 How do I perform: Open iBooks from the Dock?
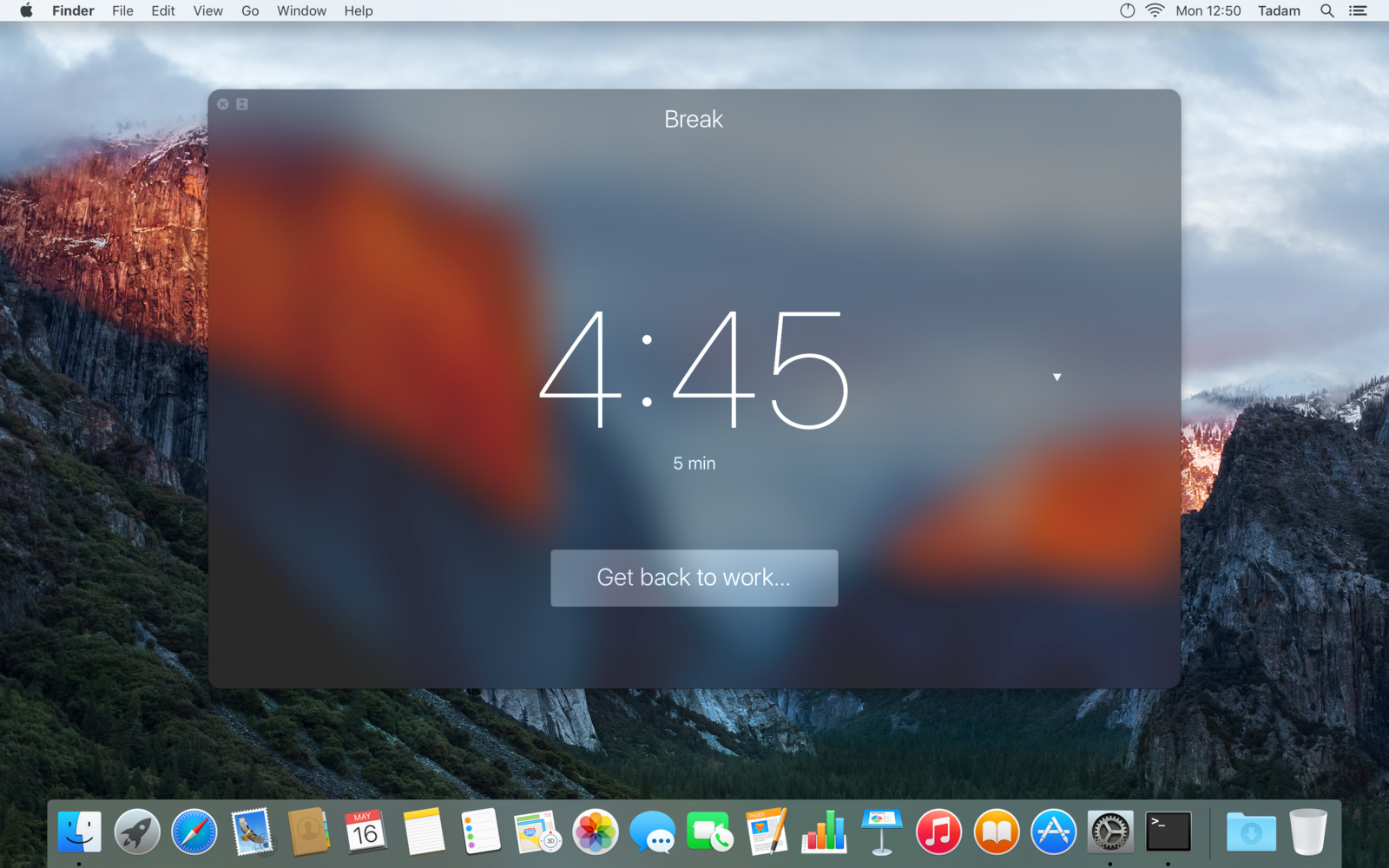(x=996, y=832)
